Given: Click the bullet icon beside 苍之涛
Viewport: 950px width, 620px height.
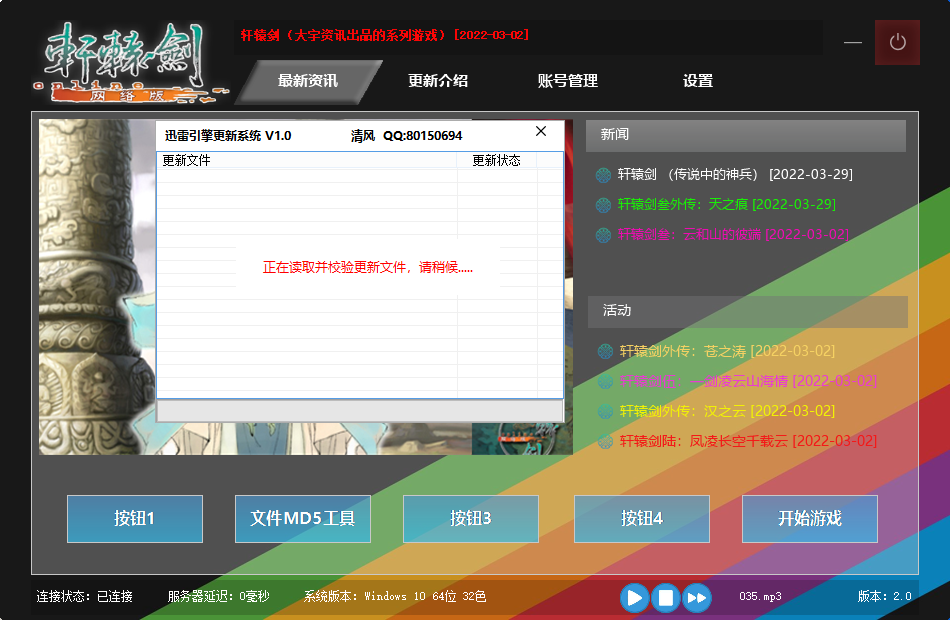Looking at the screenshot, I should coord(605,352).
